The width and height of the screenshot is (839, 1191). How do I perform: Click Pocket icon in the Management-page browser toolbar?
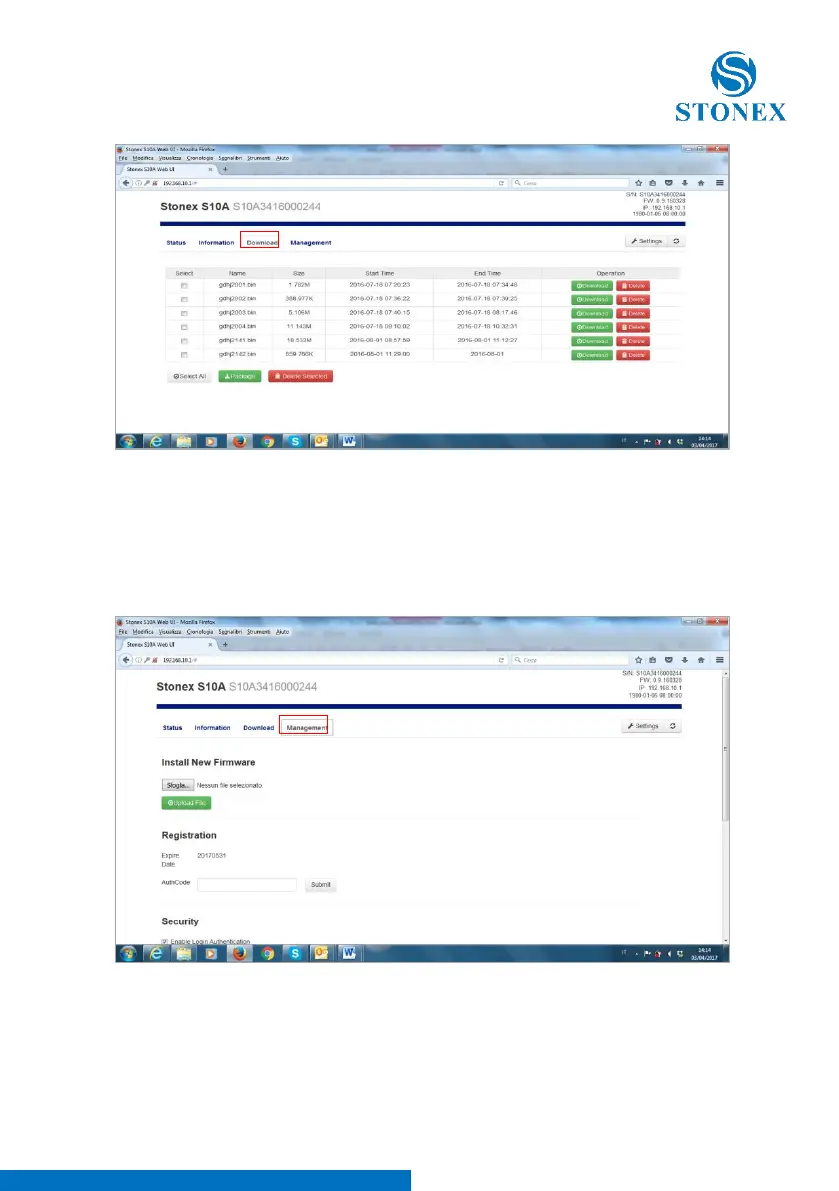[668, 660]
